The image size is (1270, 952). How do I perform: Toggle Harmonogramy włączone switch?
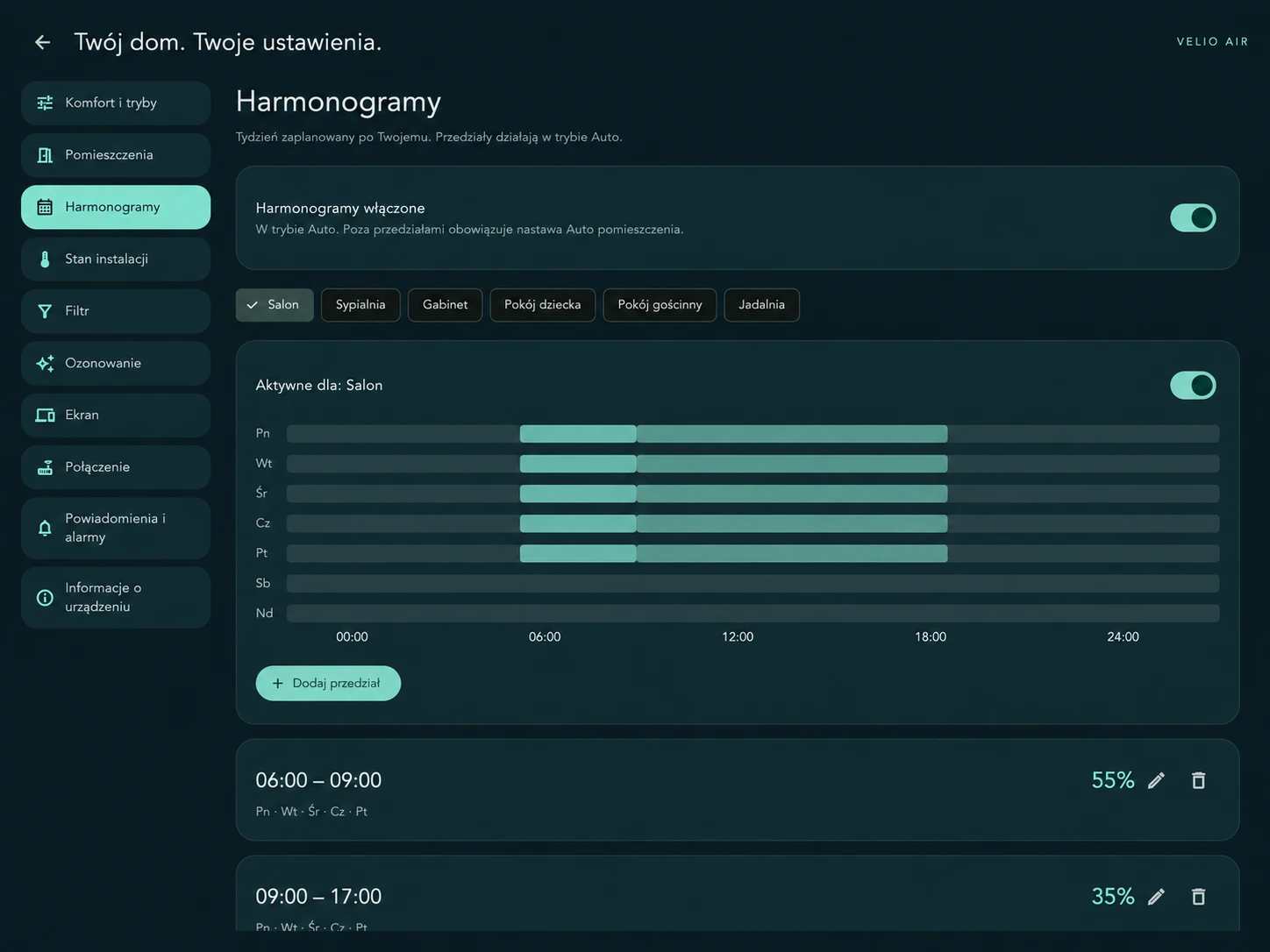tap(1193, 217)
